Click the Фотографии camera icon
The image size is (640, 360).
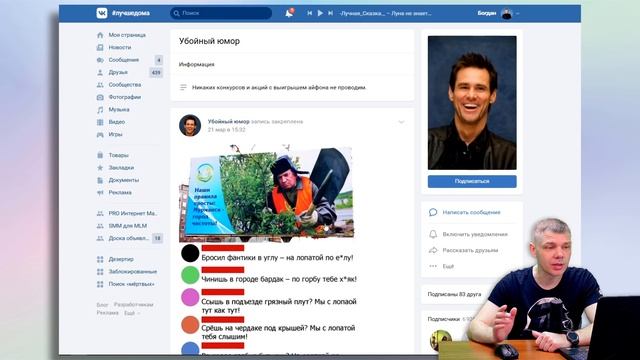(x=100, y=97)
